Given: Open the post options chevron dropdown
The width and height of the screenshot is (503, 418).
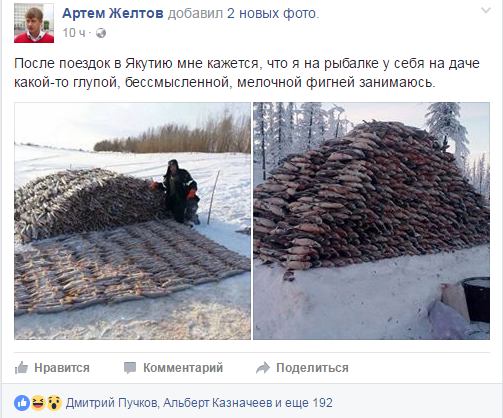Looking at the screenshot, I should pyautogui.click(x=486, y=10).
